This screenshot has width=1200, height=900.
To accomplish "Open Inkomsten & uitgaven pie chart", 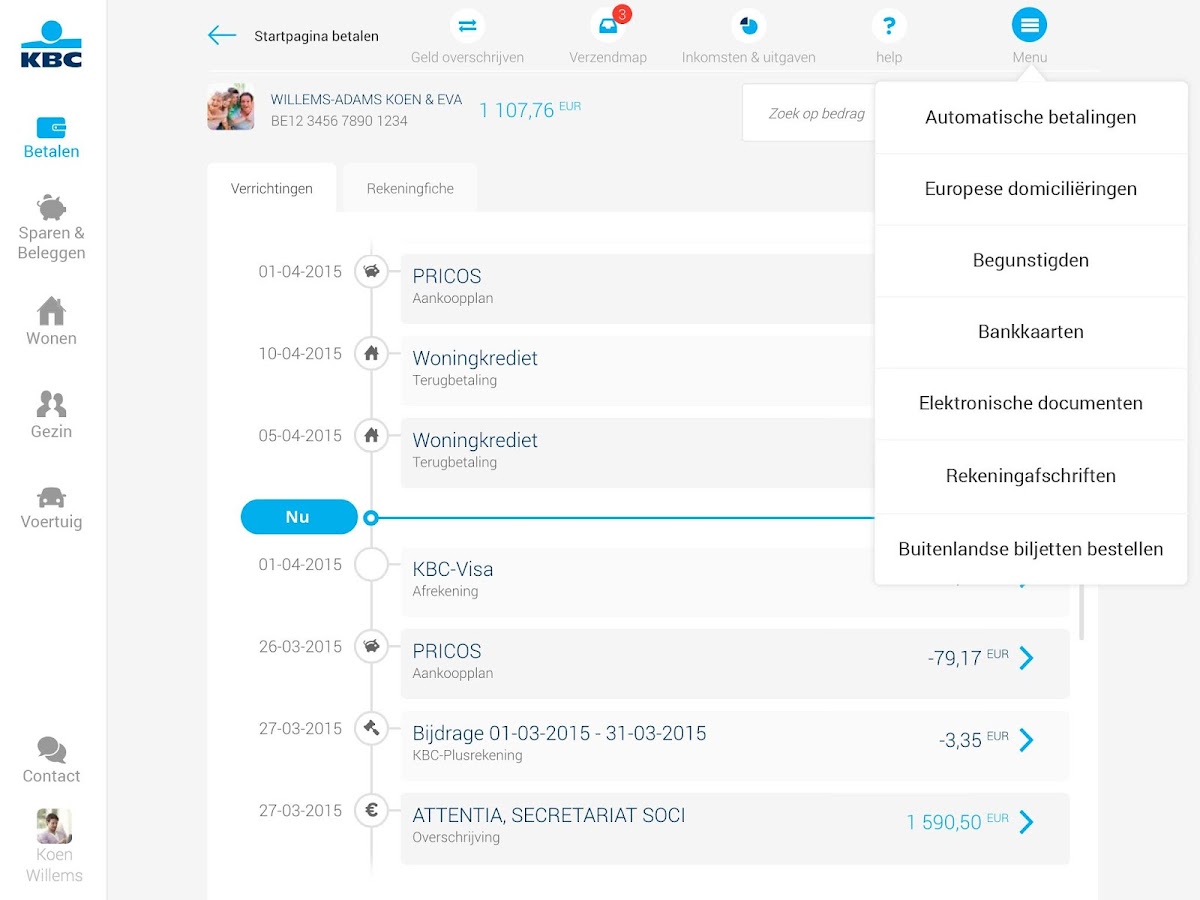I will tap(748, 25).
